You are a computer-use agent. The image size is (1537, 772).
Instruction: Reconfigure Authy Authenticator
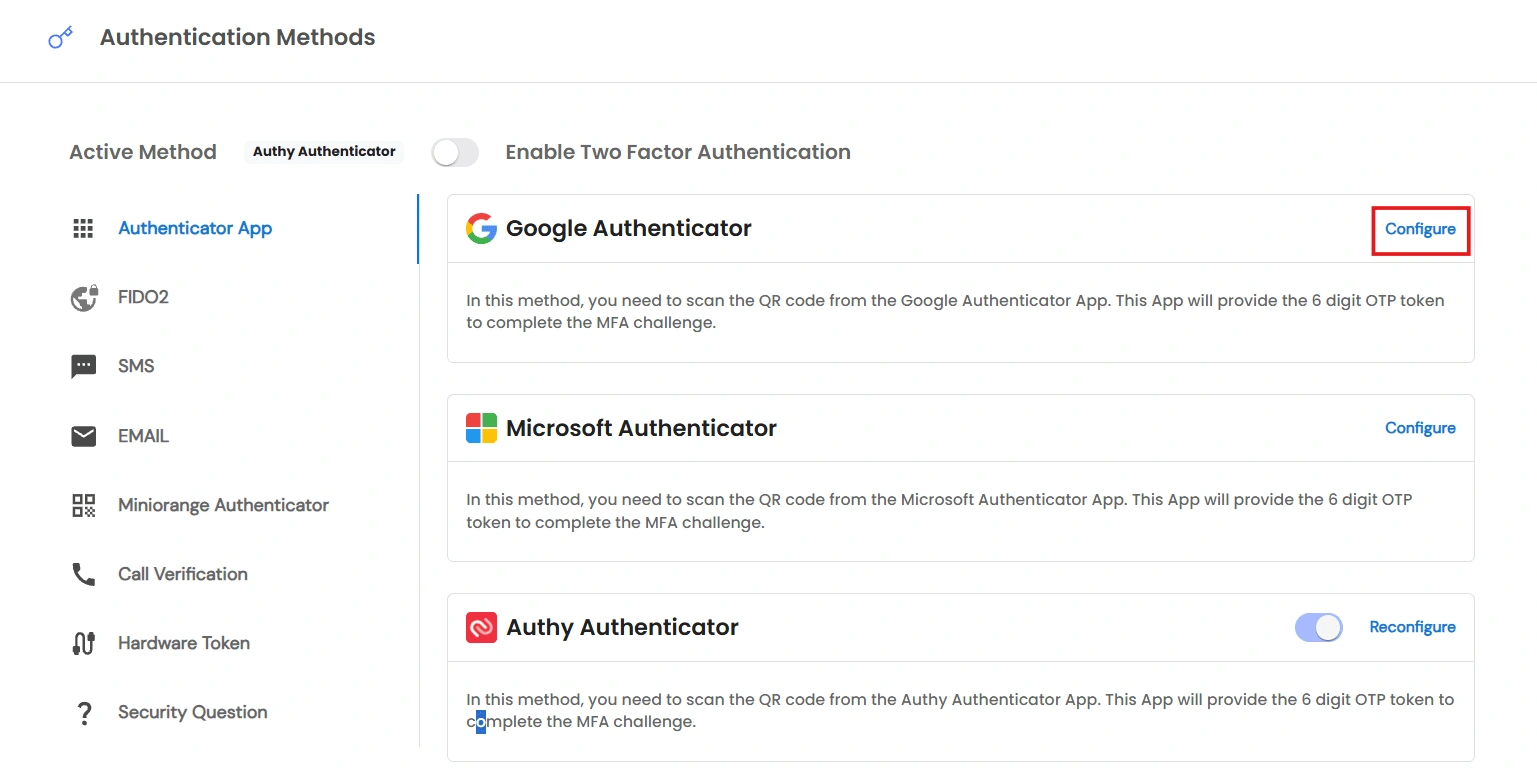click(x=1412, y=627)
